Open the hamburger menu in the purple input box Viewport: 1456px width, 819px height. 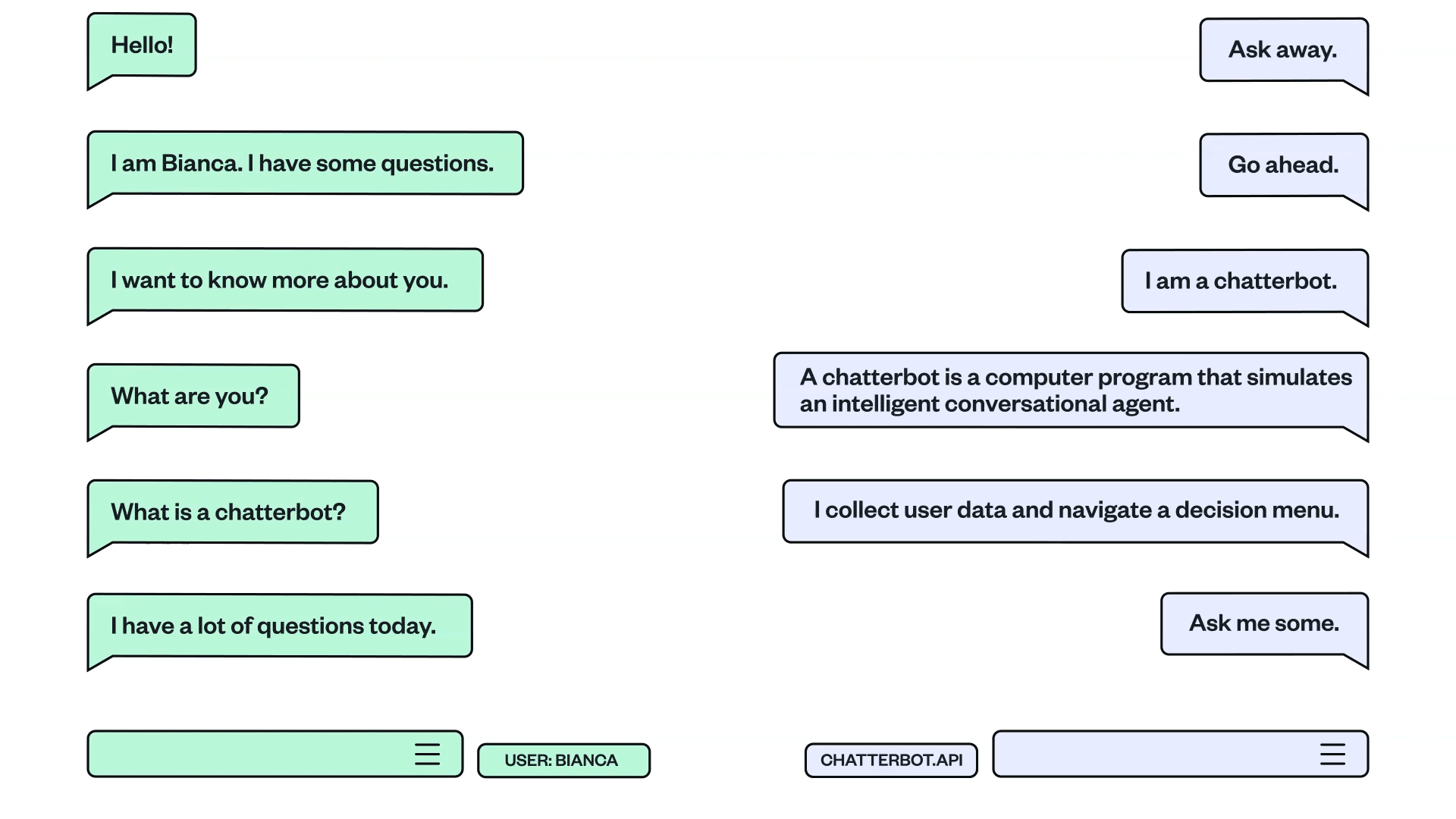click(x=1332, y=755)
